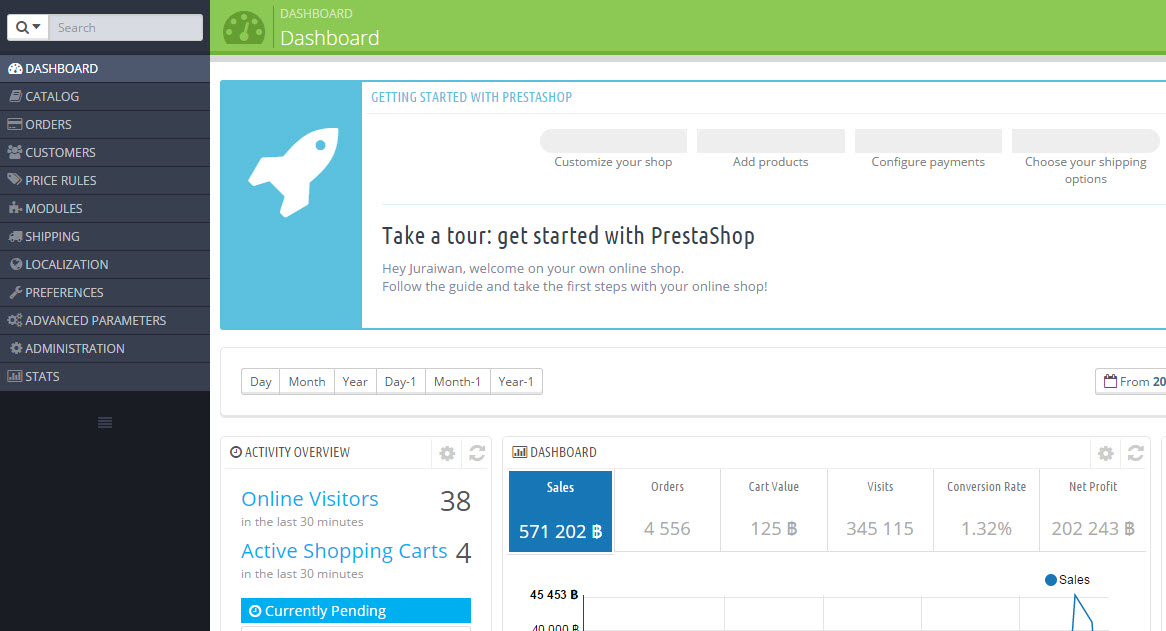Viewport: 1166px width, 631px height.
Task: Focus the Search input field
Action: pyautogui.click(x=126, y=27)
